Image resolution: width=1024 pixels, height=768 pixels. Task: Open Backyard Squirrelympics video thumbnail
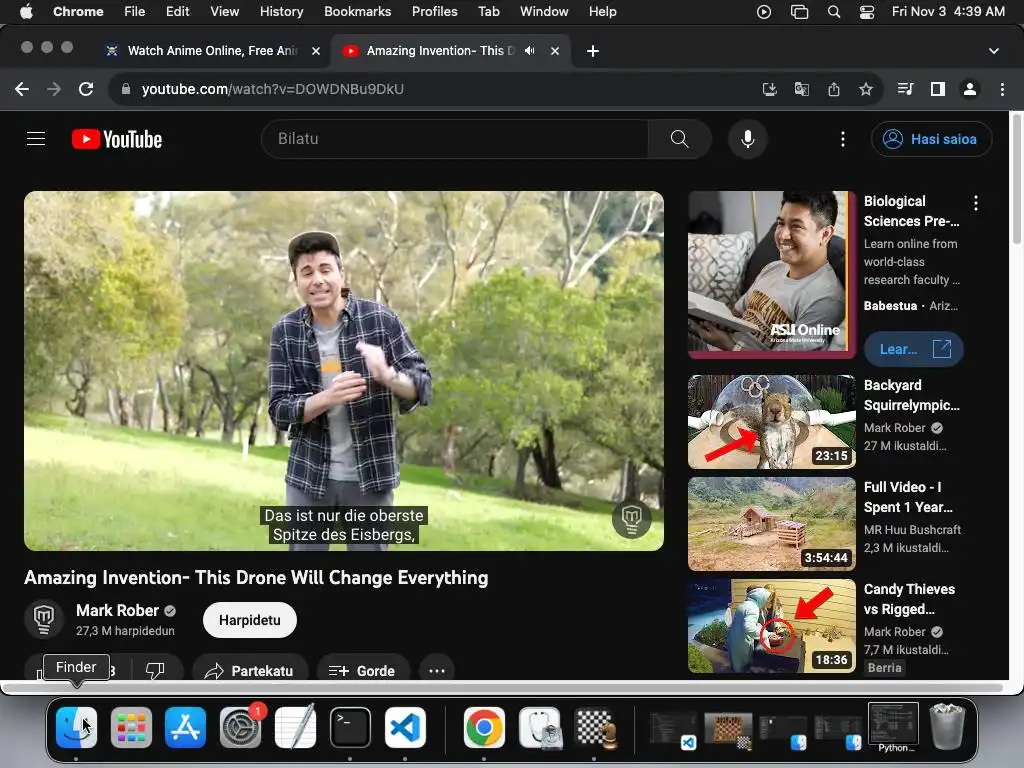(x=771, y=422)
